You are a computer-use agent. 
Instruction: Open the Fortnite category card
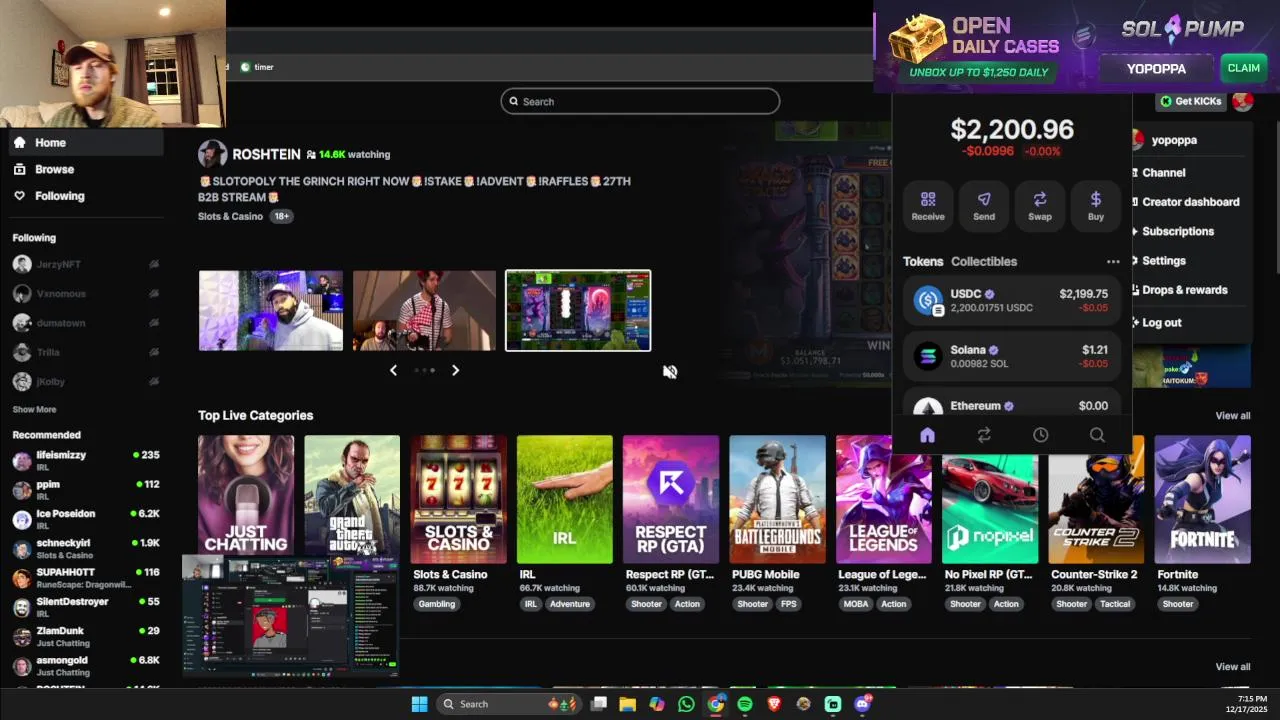point(1203,499)
